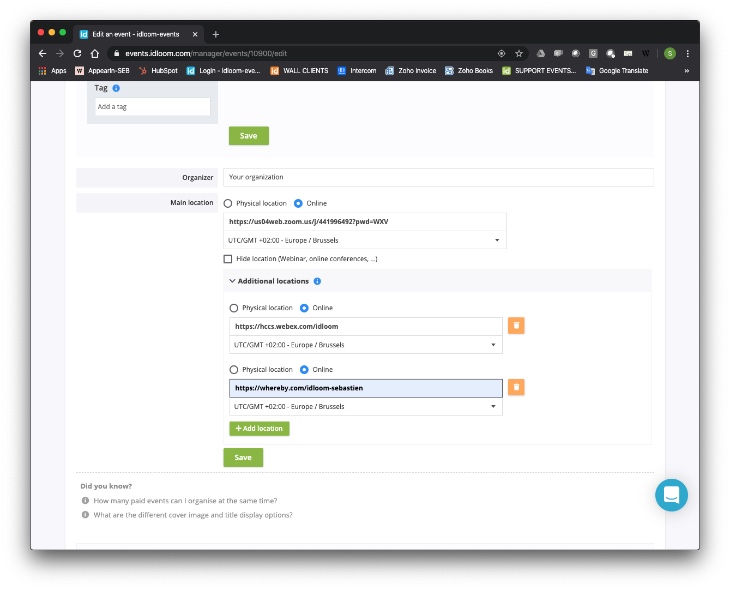This screenshot has width=730, height=590.
Task: Open the Google Translate bookmark
Action: 617,71
